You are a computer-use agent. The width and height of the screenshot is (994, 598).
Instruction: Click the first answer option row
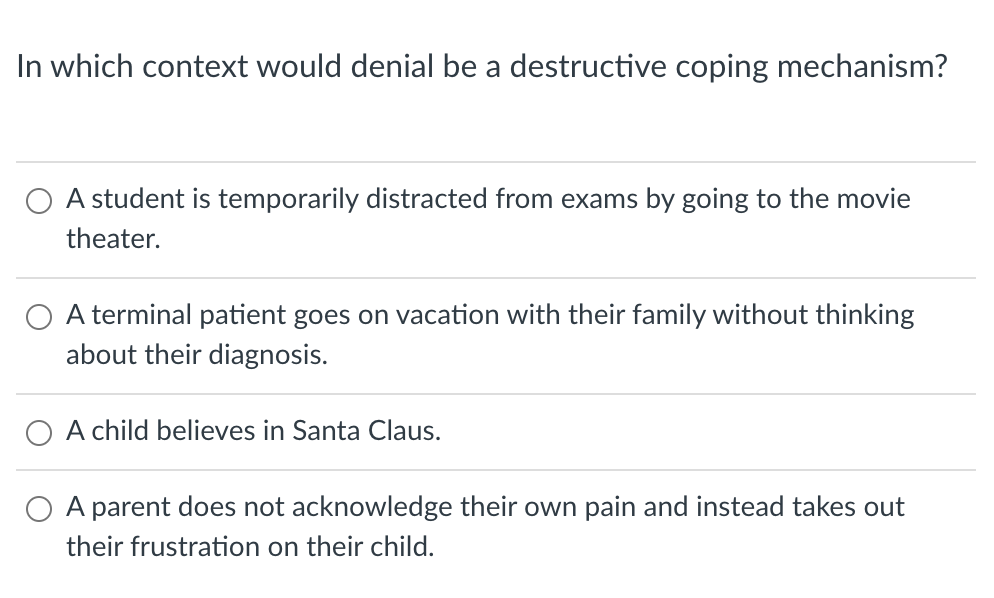(497, 218)
